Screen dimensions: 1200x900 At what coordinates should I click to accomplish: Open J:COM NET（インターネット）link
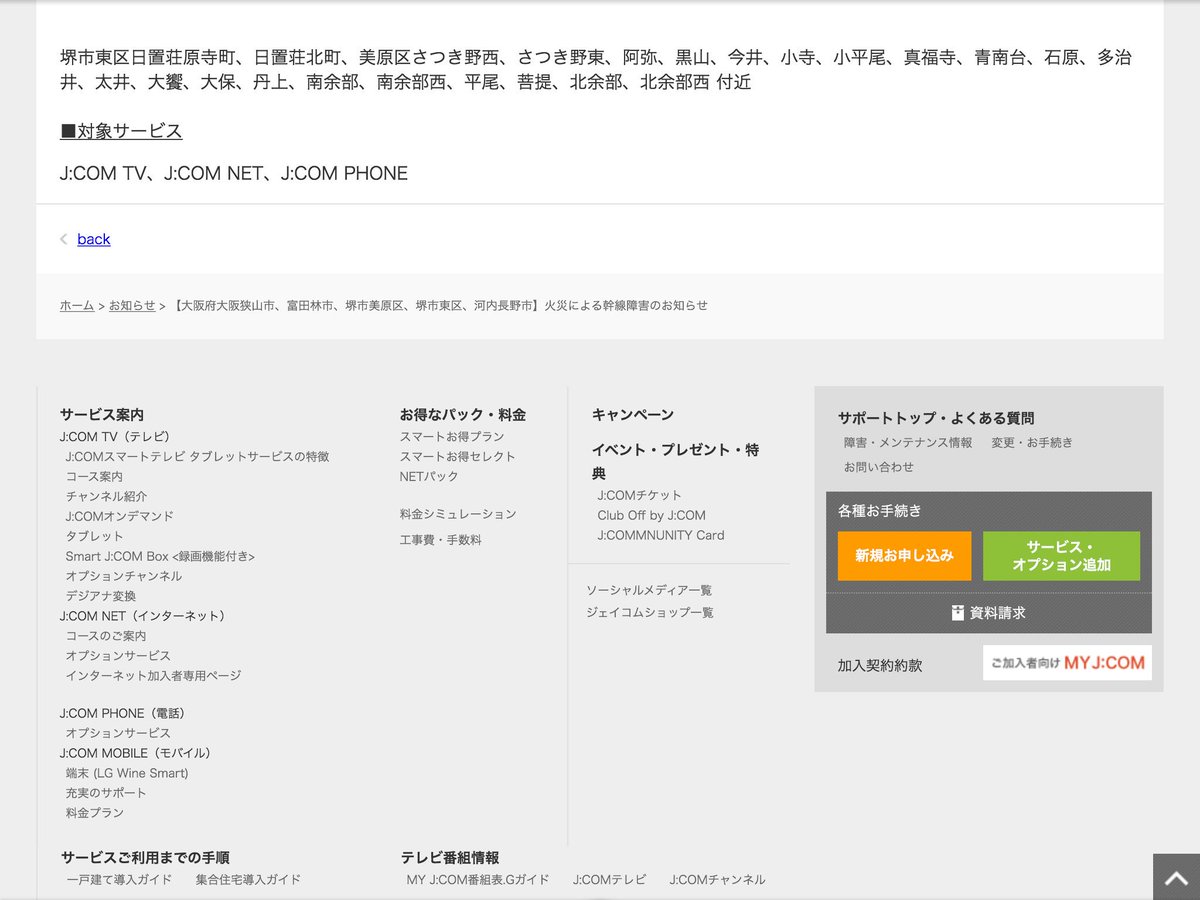tap(143, 616)
